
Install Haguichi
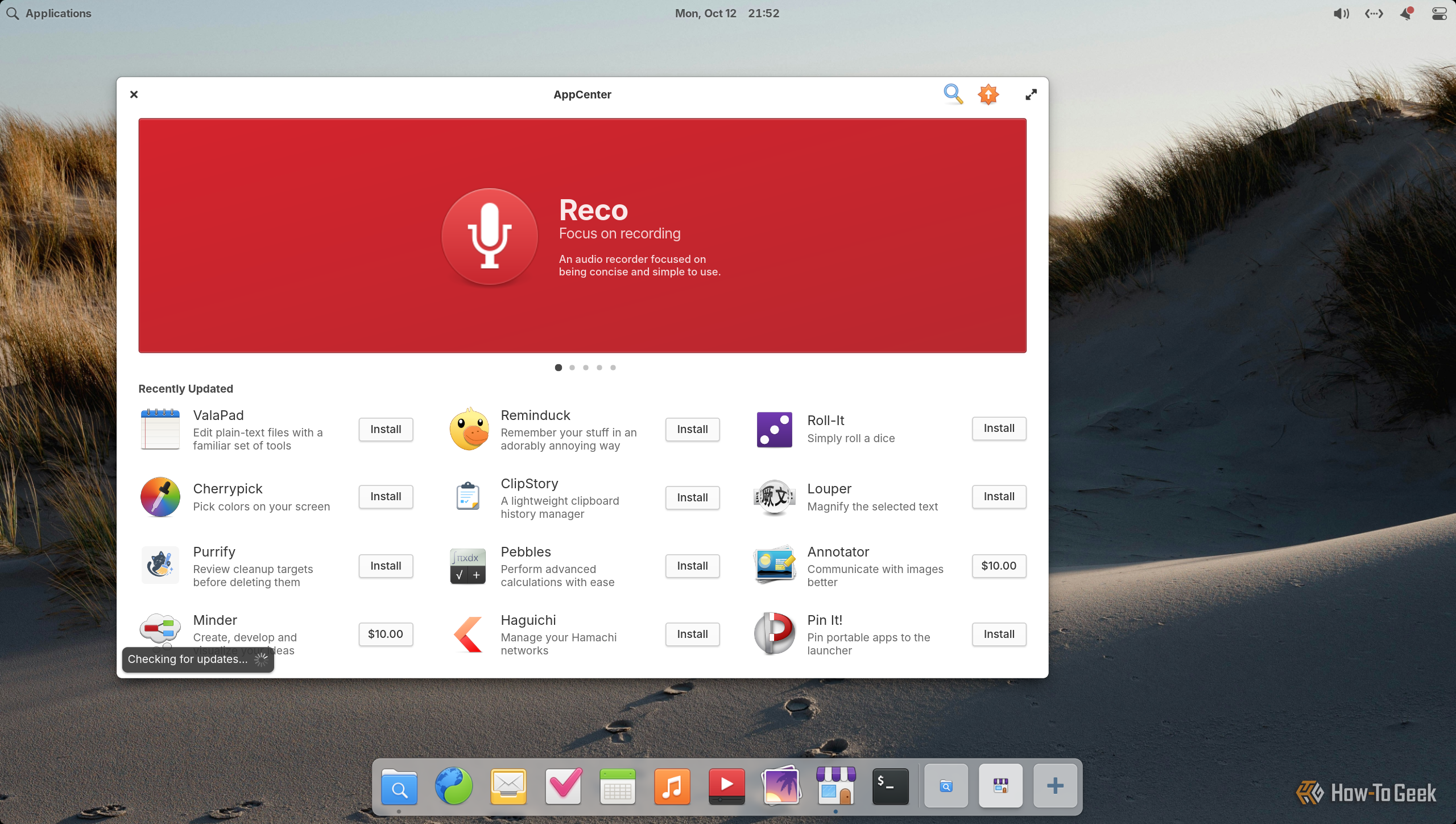[x=692, y=634]
